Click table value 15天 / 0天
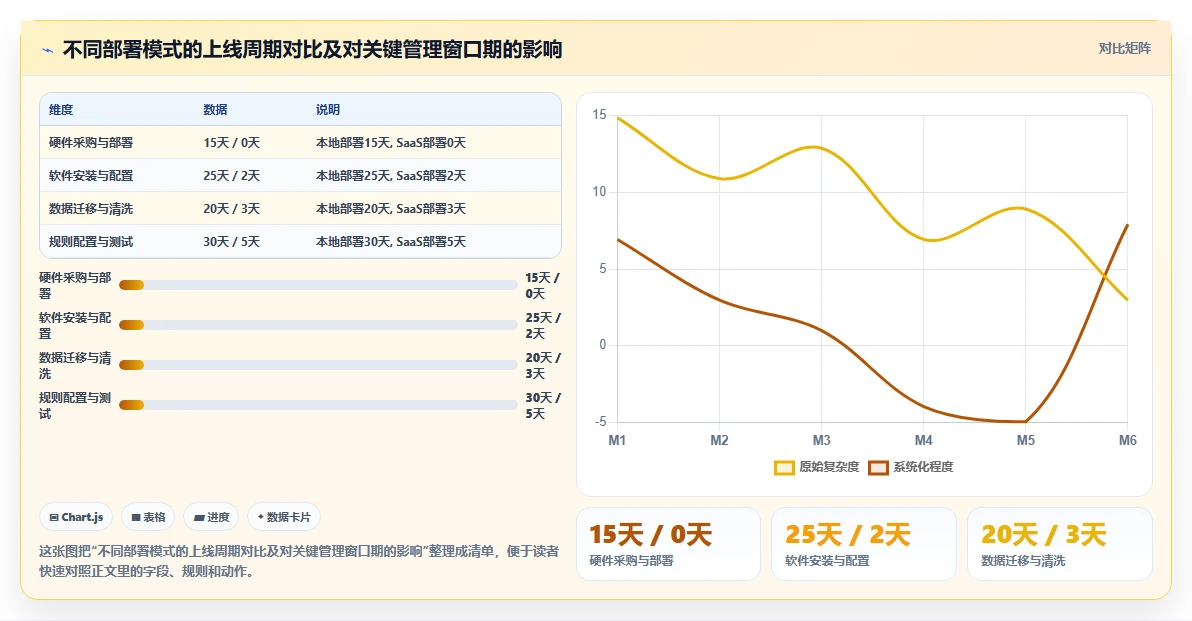 pyautogui.click(x=232, y=143)
